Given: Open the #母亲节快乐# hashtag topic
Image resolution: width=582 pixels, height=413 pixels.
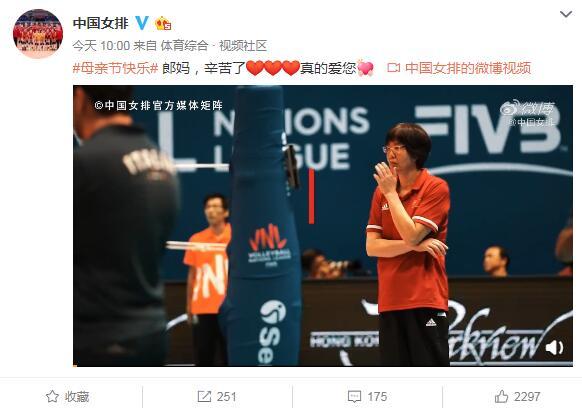Looking at the screenshot, I should 115,68.
